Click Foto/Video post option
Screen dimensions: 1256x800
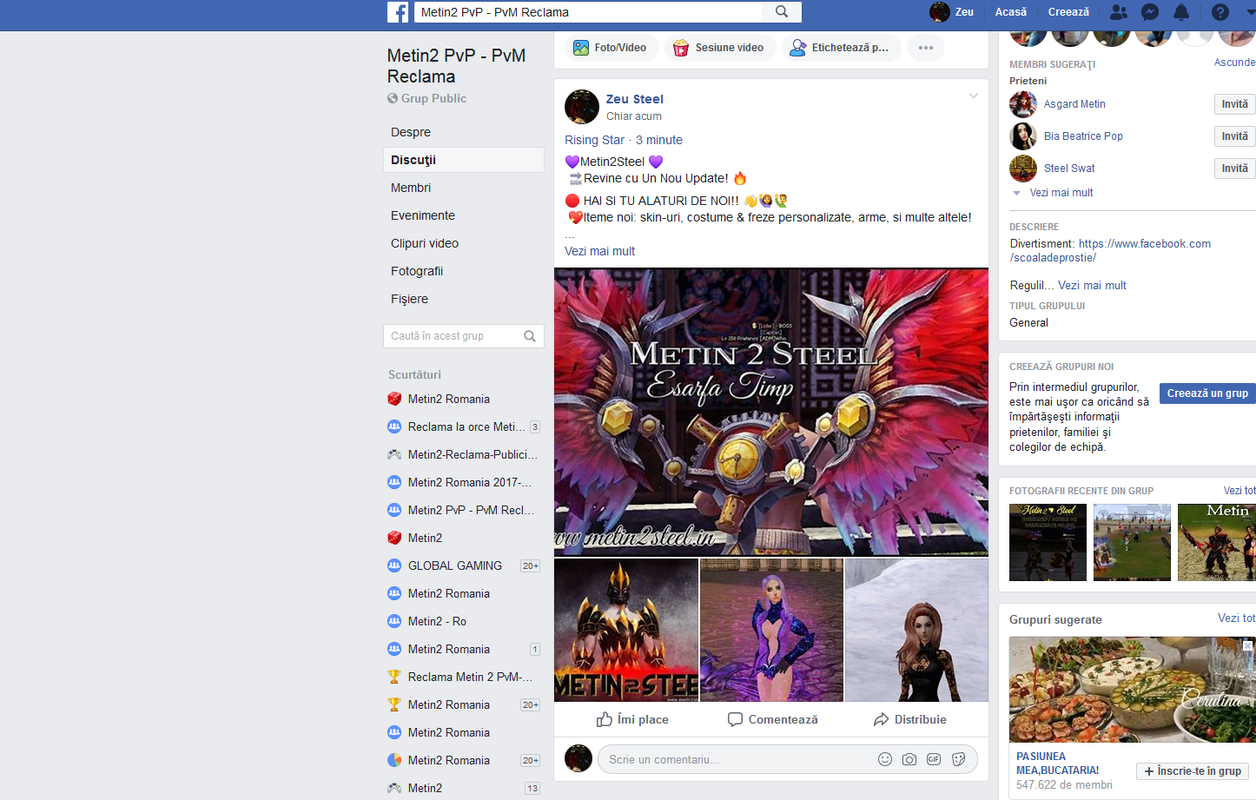[x=610, y=47]
